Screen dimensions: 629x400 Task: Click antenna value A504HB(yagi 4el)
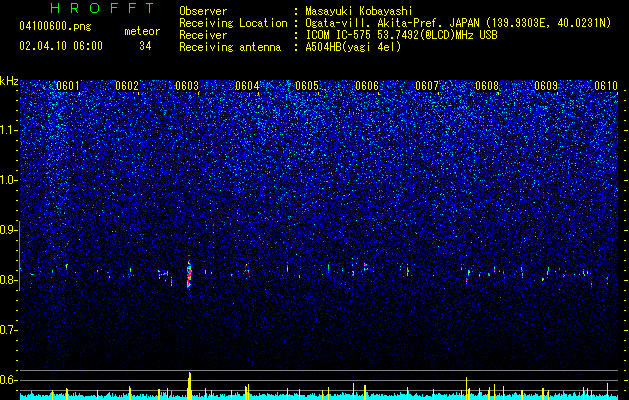(353, 47)
